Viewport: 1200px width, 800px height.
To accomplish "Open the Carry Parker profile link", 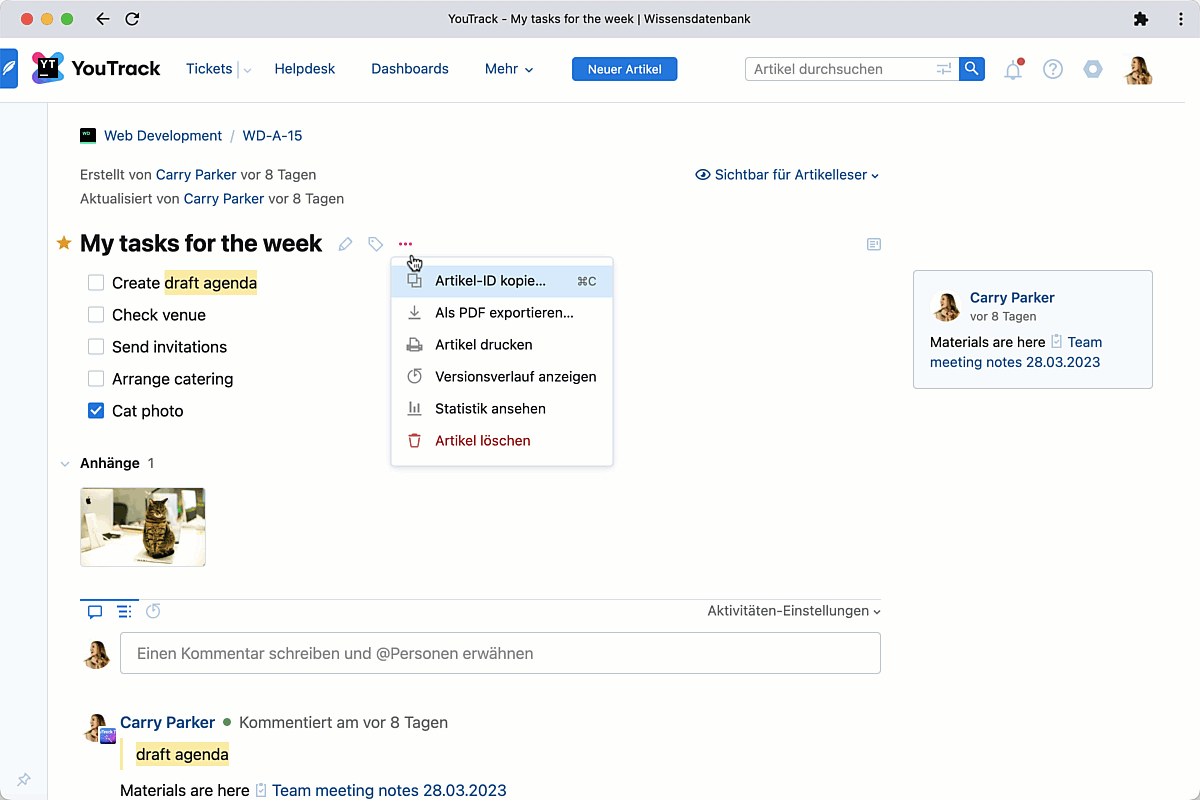I will pos(196,174).
